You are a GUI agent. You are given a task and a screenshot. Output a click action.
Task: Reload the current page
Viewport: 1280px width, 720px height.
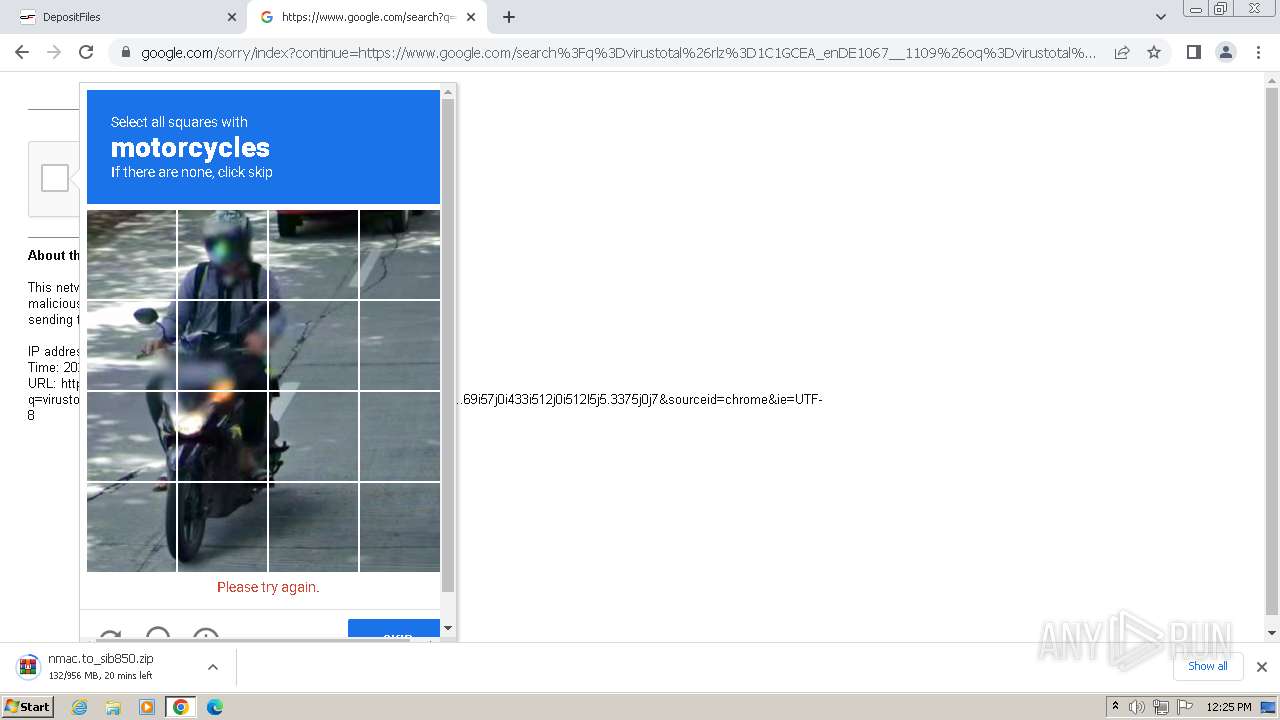pos(86,52)
